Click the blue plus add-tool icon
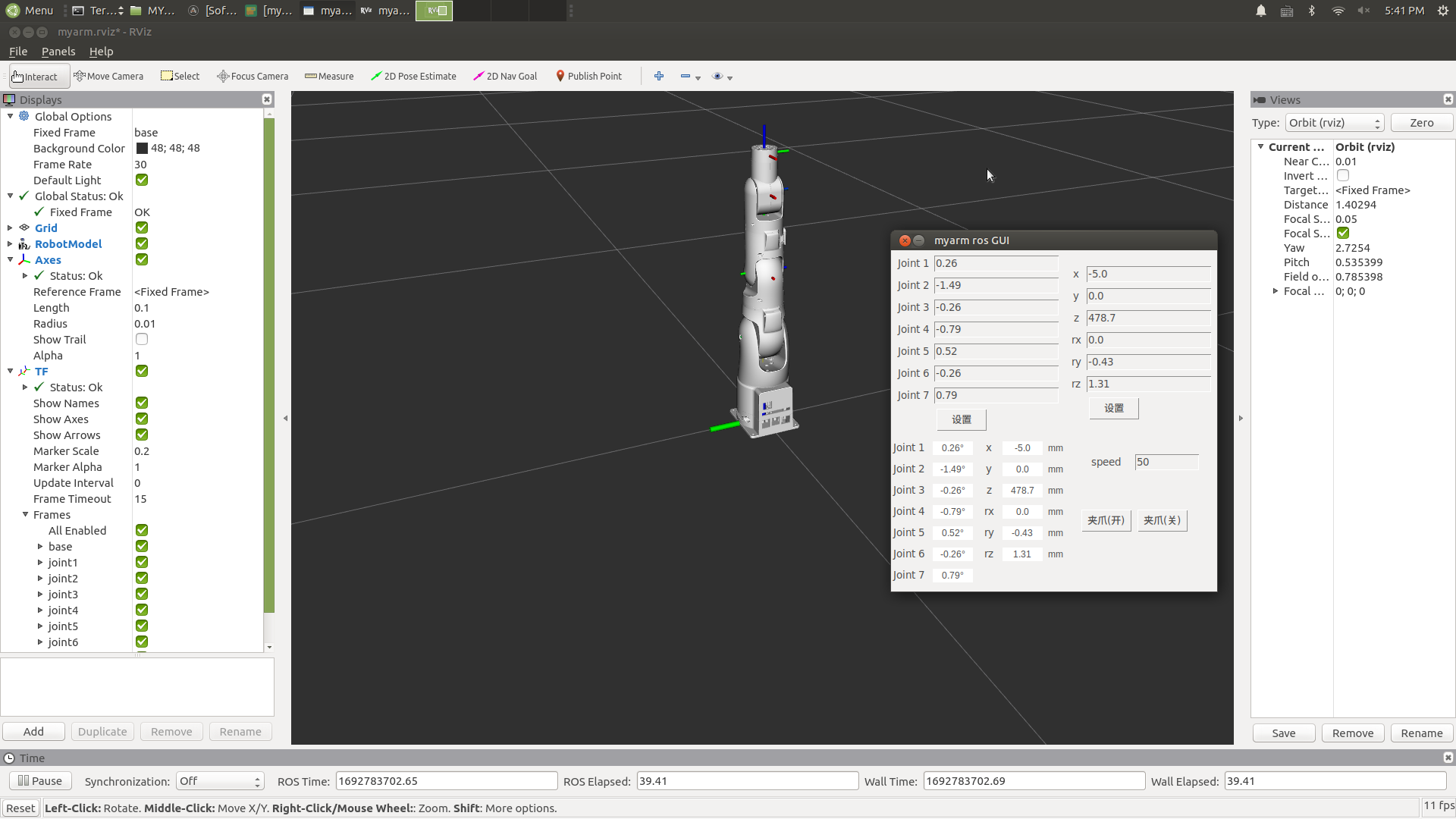The width and height of the screenshot is (1456, 819). coord(659,76)
